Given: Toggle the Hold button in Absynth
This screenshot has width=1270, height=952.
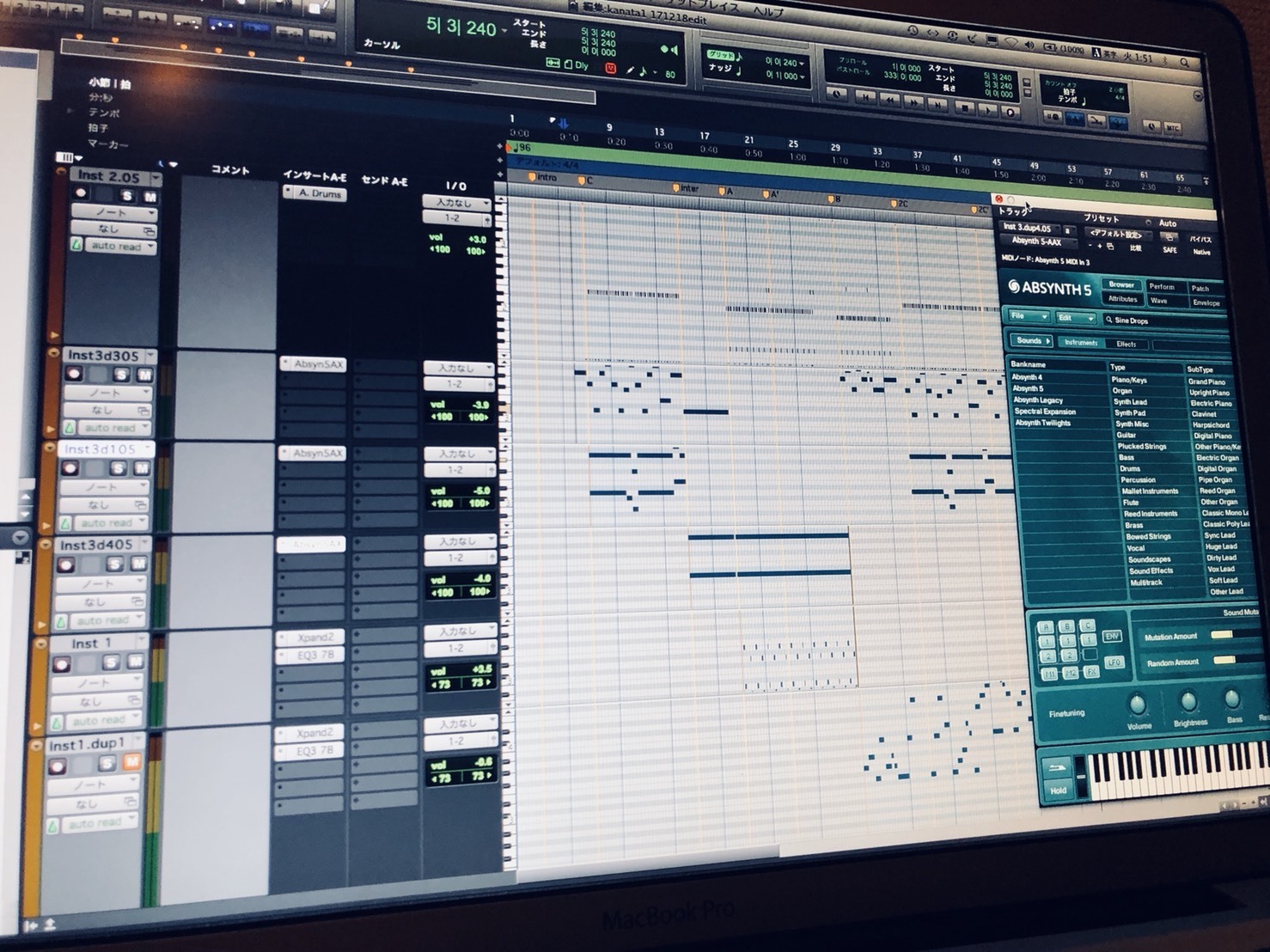Looking at the screenshot, I should tap(1059, 790).
